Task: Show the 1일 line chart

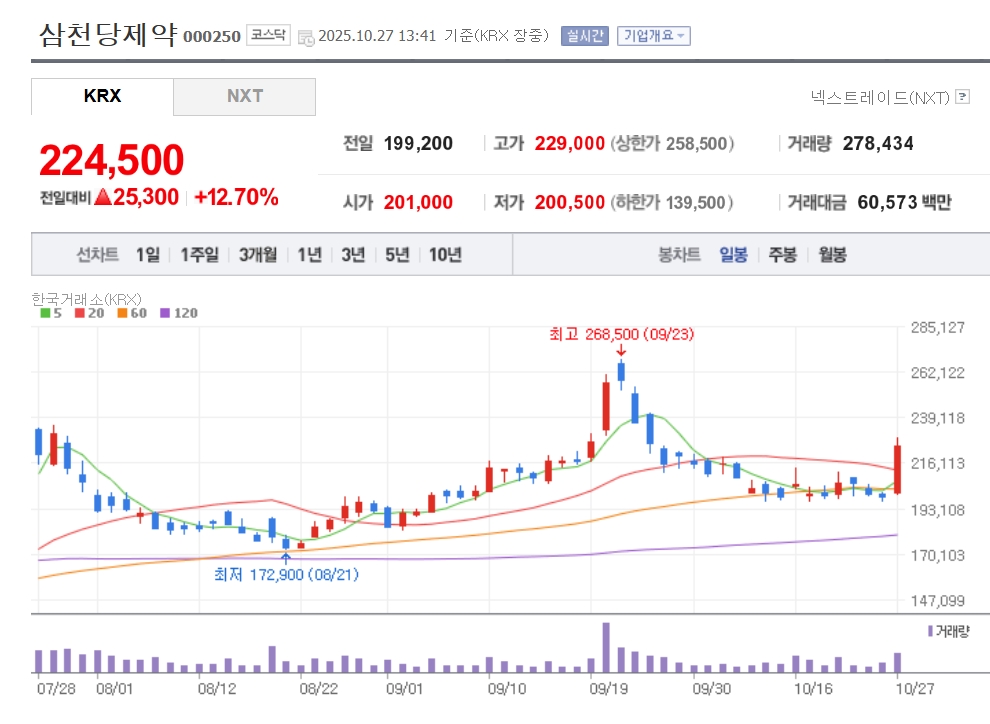Action: pos(147,254)
